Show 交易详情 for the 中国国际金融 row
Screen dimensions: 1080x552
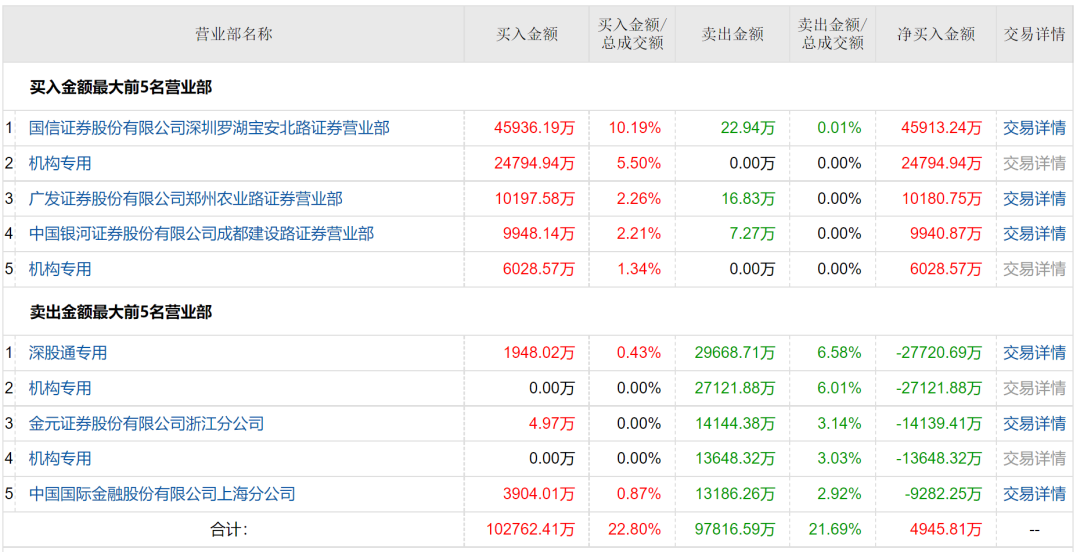coord(1034,494)
